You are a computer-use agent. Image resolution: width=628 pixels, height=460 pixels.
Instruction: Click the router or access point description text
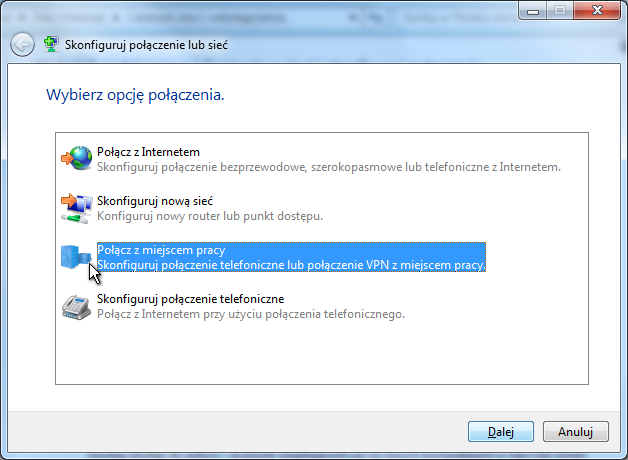[209, 216]
